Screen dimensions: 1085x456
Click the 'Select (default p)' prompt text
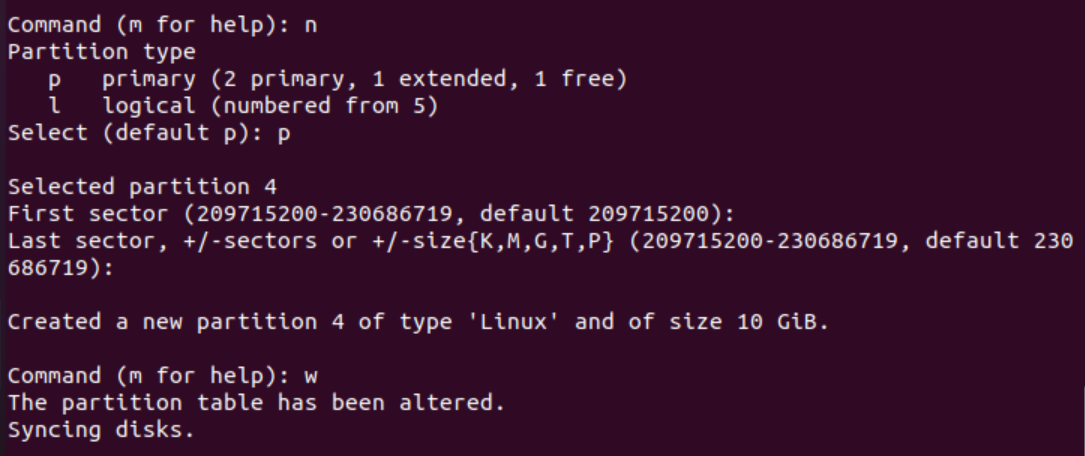135,133
